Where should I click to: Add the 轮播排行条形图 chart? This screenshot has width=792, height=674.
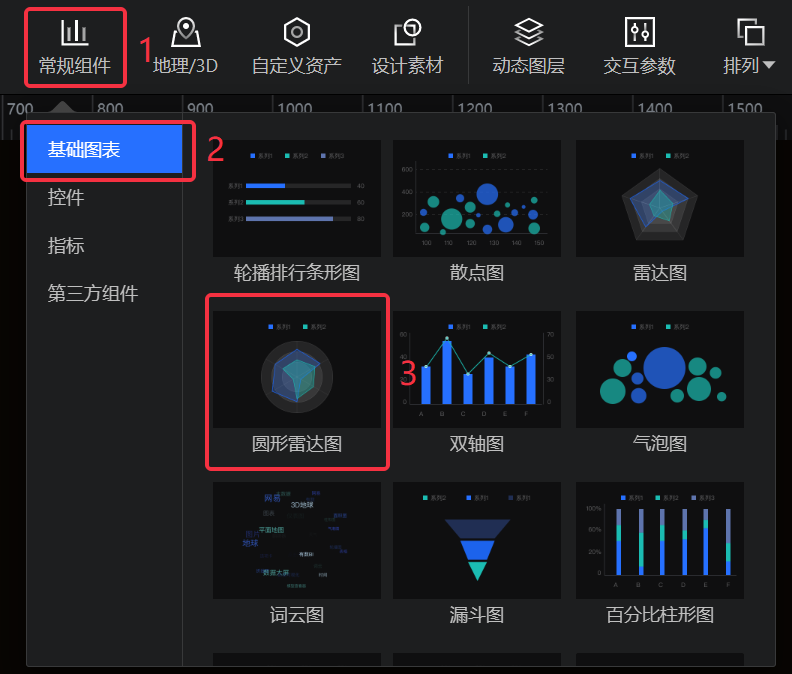pyautogui.click(x=297, y=198)
